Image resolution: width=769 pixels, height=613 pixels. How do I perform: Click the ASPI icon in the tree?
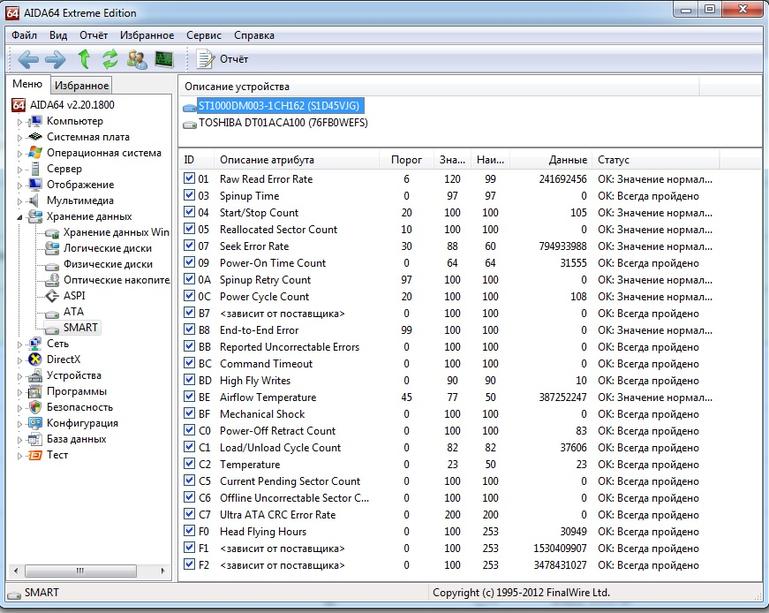(52, 296)
